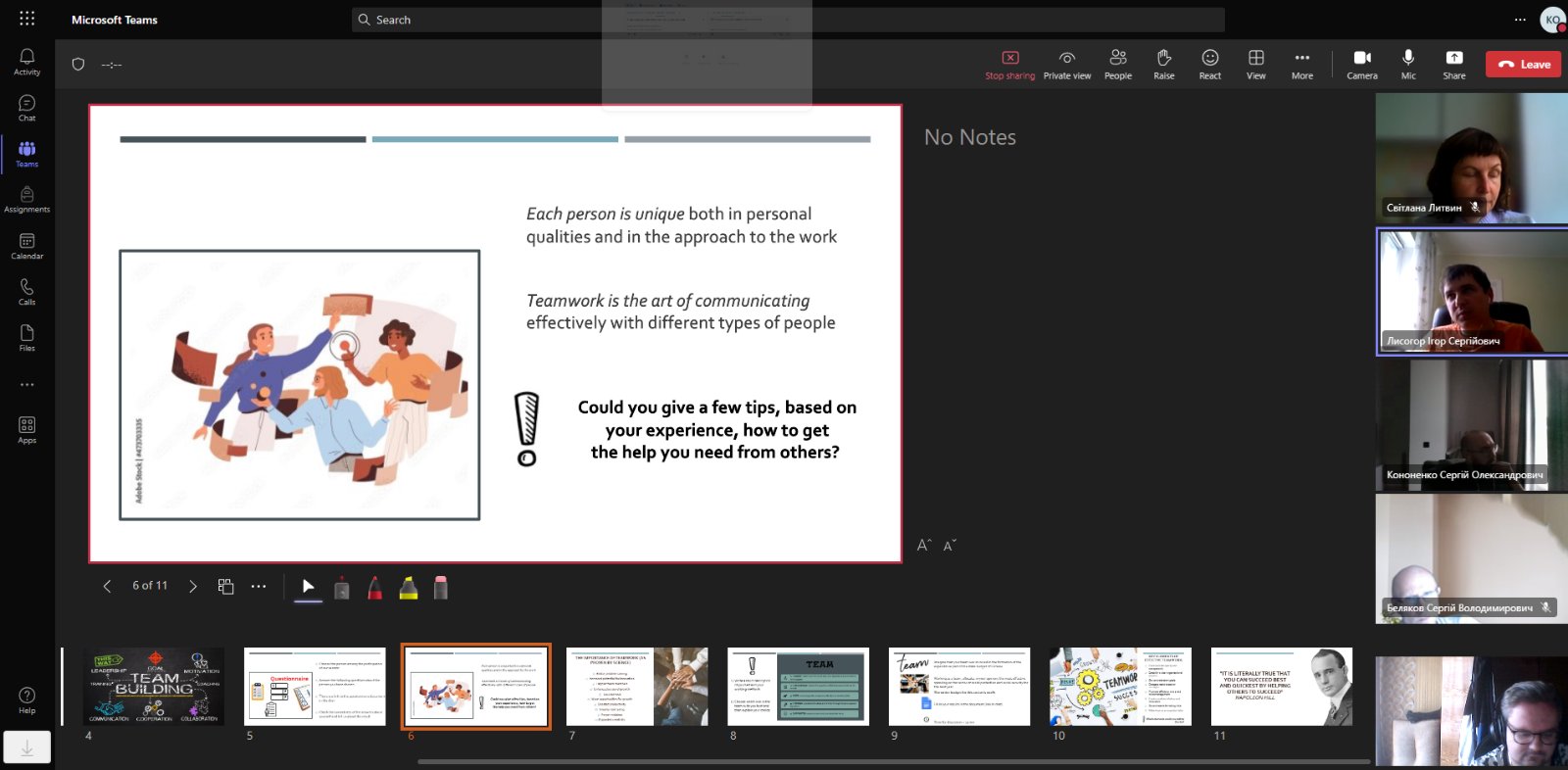Mute or unmute the Mic
The height and width of the screenshot is (770, 1568).
click(x=1407, y=64)
